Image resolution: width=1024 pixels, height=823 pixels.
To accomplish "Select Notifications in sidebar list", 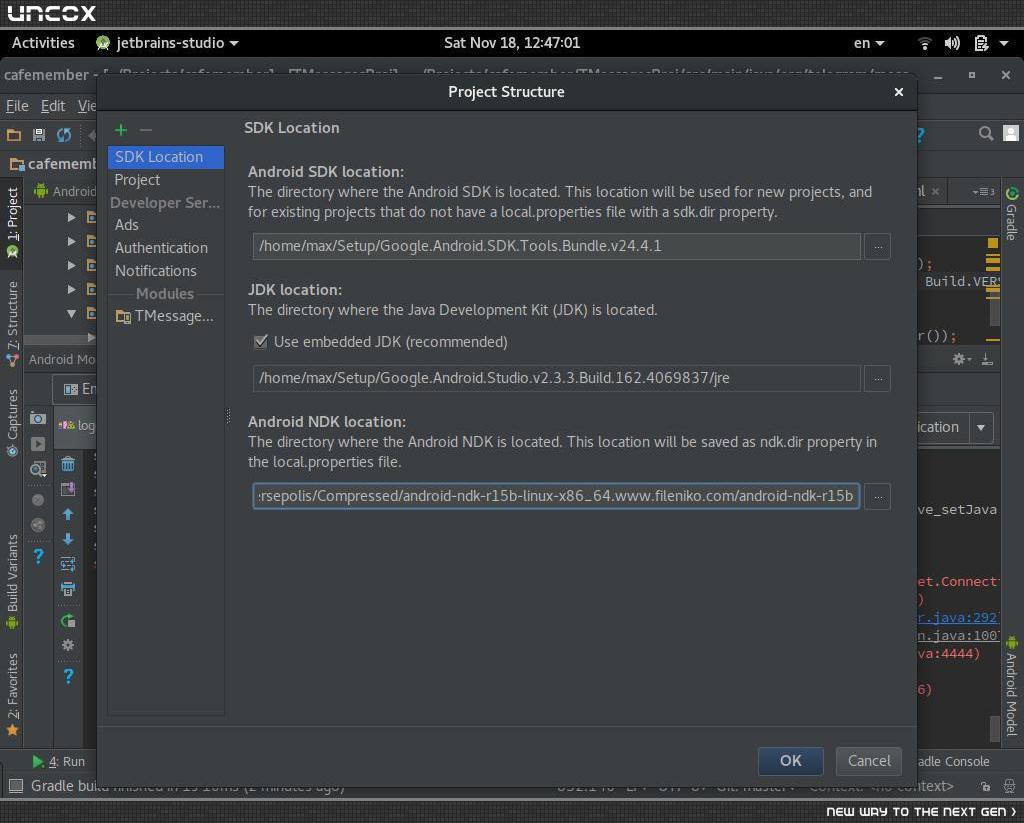I will (166, 270).
